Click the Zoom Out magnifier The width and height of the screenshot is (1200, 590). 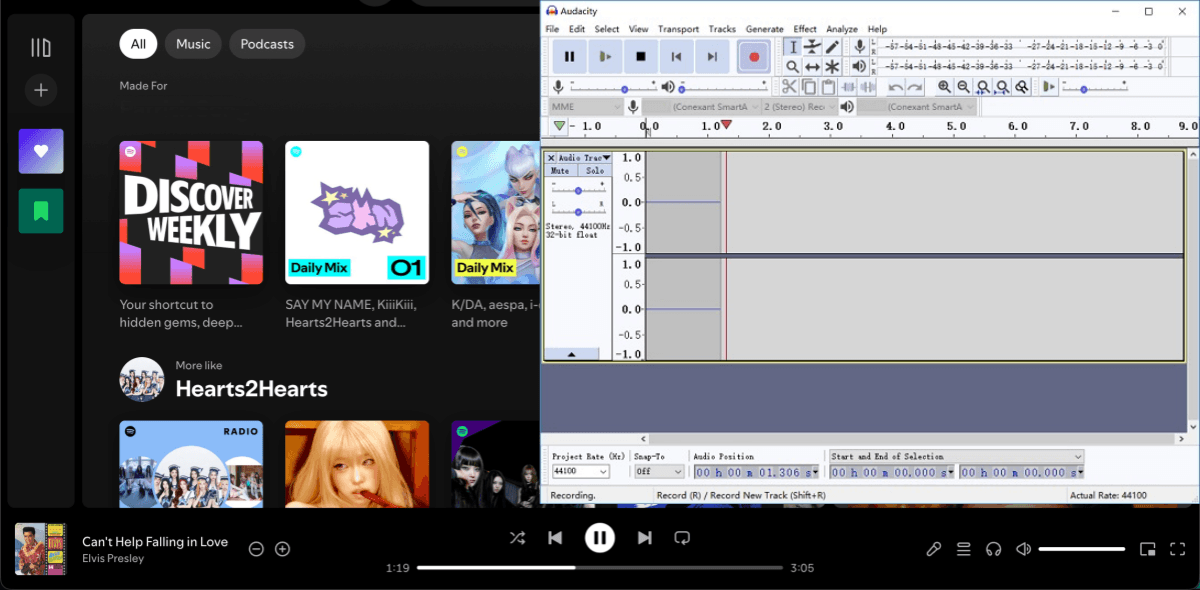[x=963, y=87]
